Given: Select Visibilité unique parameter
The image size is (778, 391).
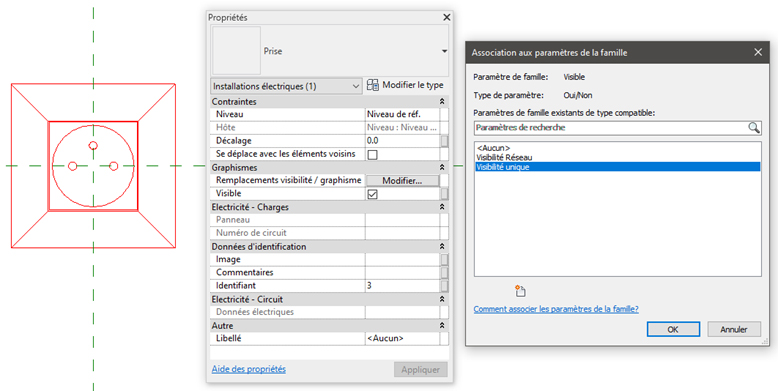Looking at the screenshot, I should click(617, 167).
